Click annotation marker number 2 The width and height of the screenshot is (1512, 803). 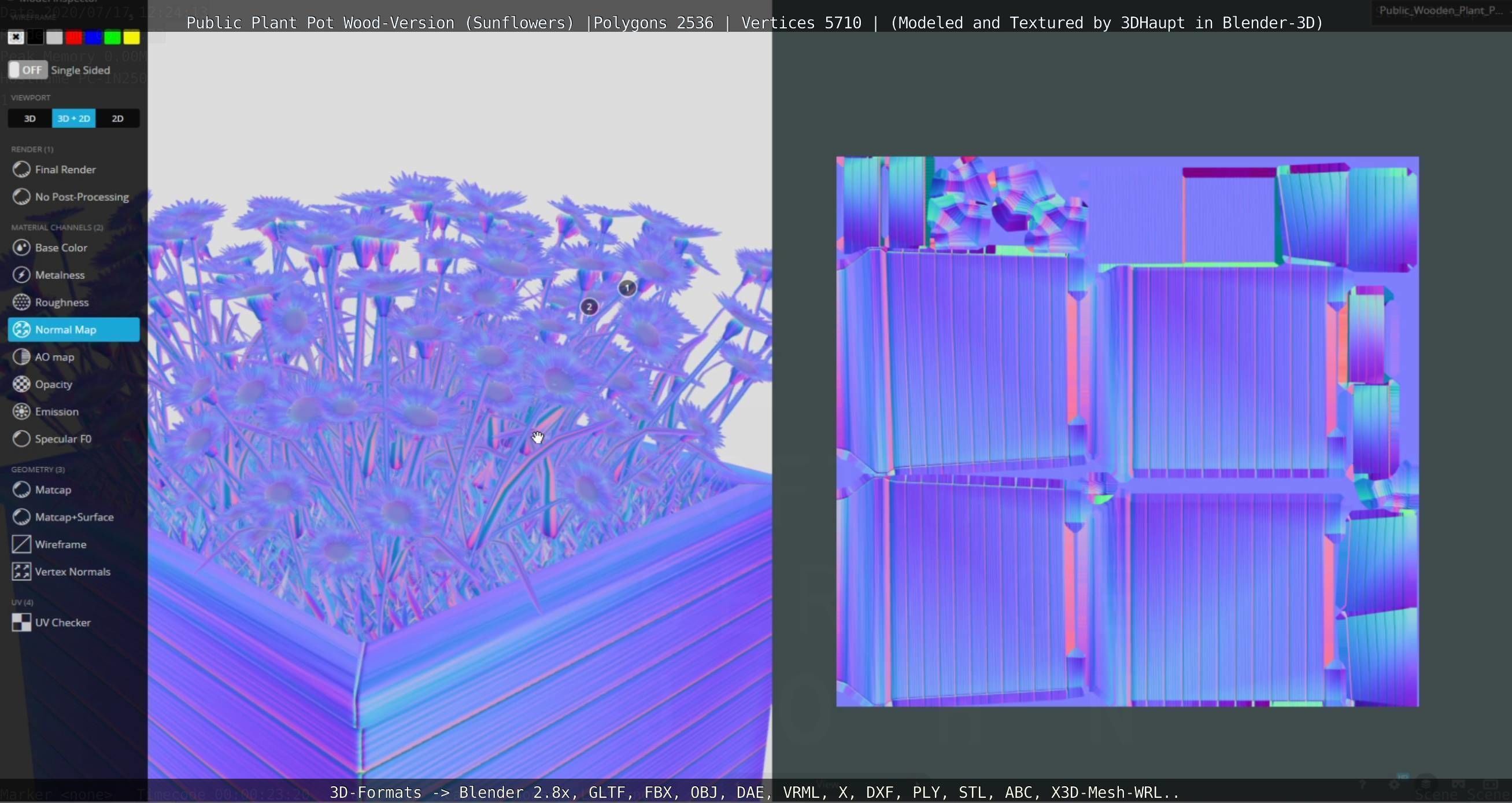coord(589,307)
